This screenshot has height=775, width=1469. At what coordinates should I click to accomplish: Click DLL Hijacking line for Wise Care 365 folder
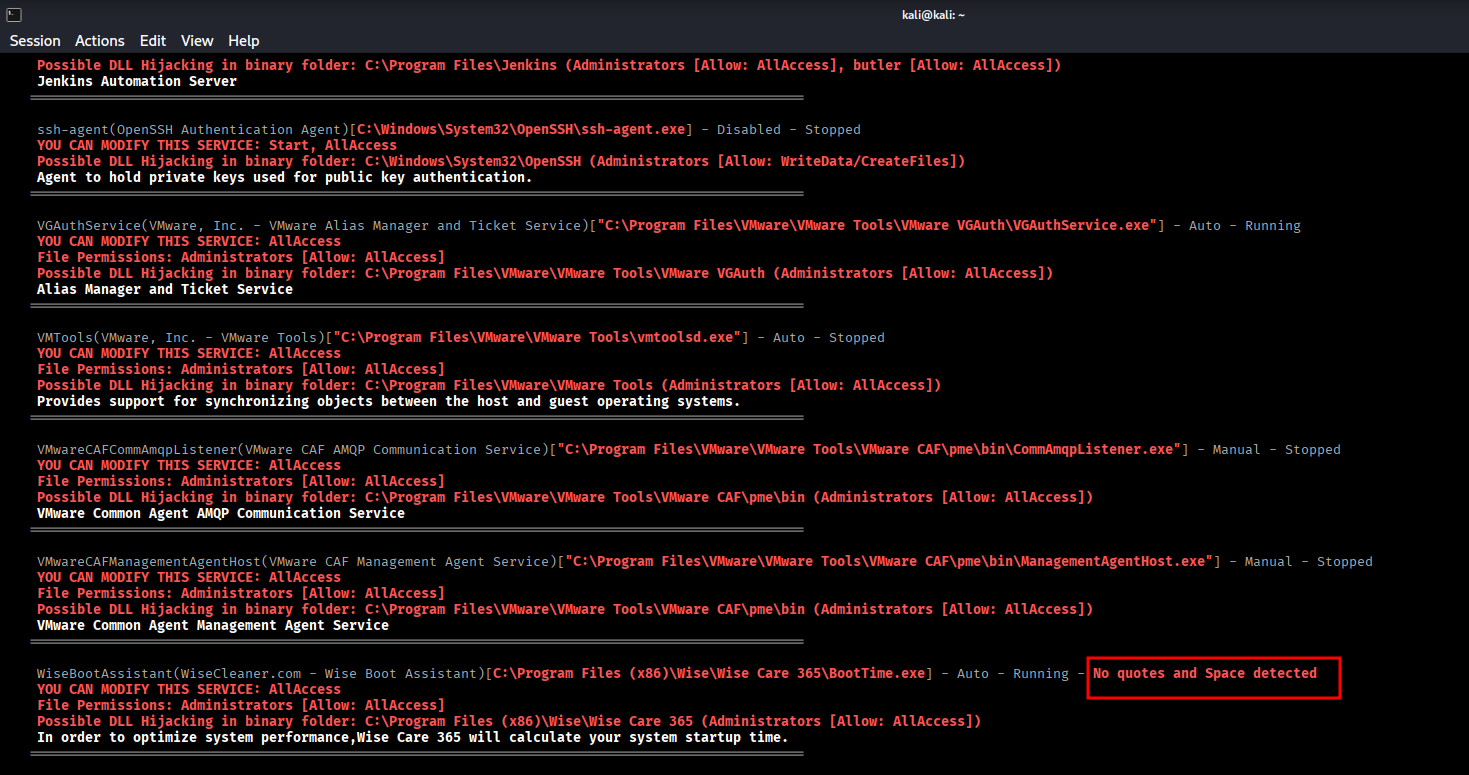click(x=509, y=721)
